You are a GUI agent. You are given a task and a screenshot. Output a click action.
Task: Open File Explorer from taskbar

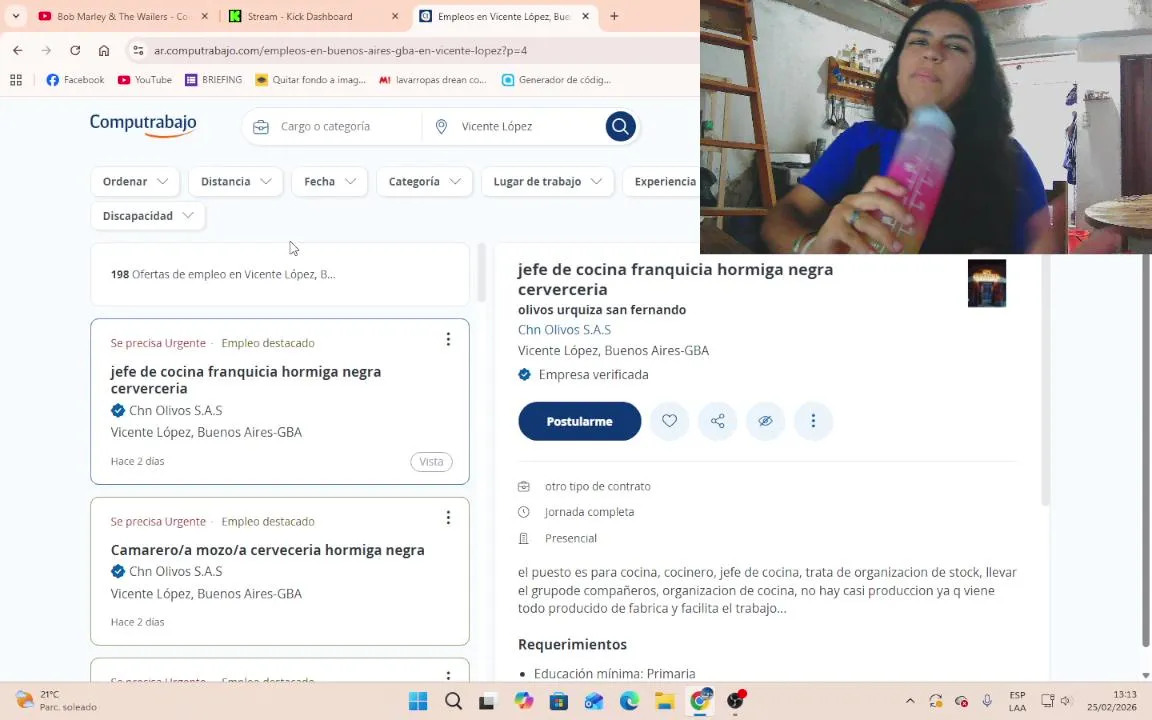click(x=665, y=701)
